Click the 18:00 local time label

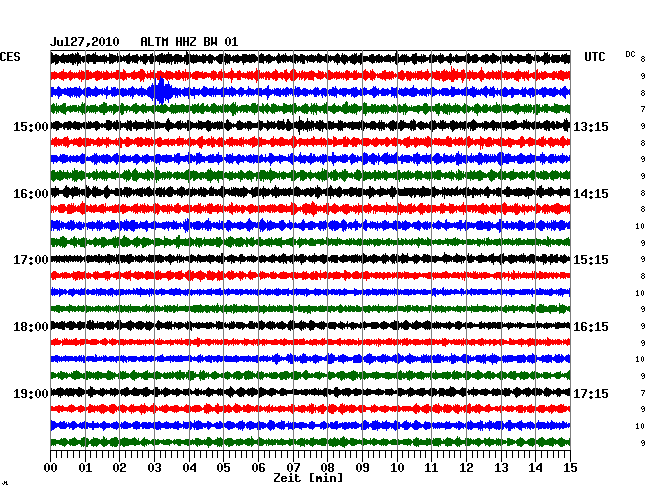(x=31, y=327)
